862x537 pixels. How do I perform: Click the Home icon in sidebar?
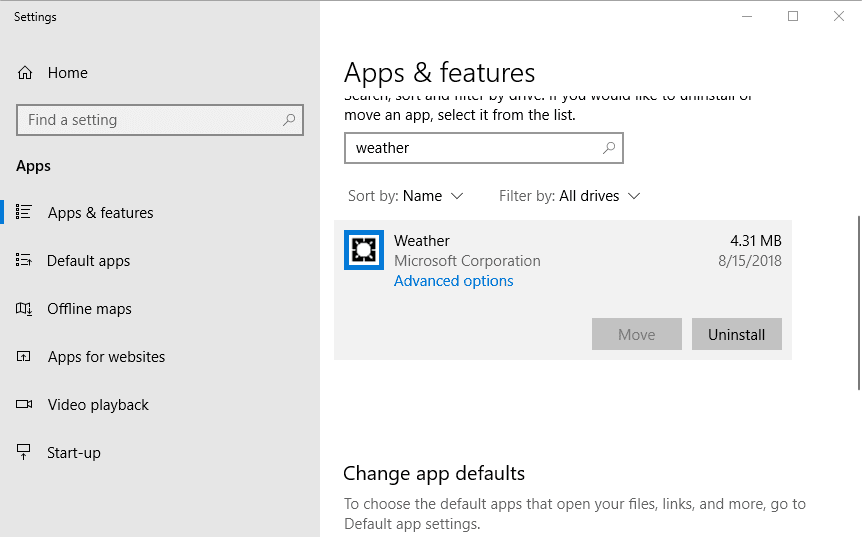click(25, 73)
